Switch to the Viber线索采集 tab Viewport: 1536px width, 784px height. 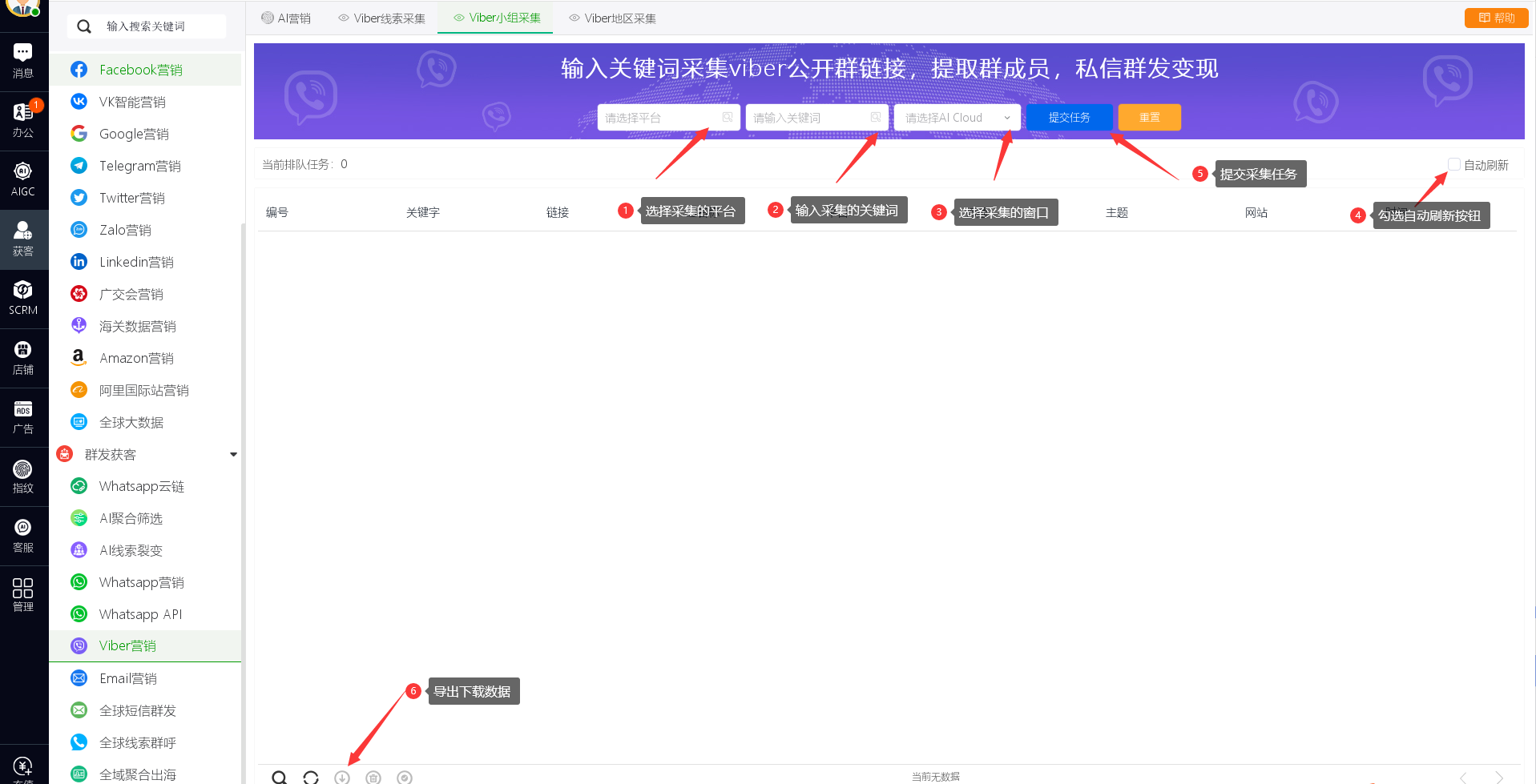[x=381, y=18]
